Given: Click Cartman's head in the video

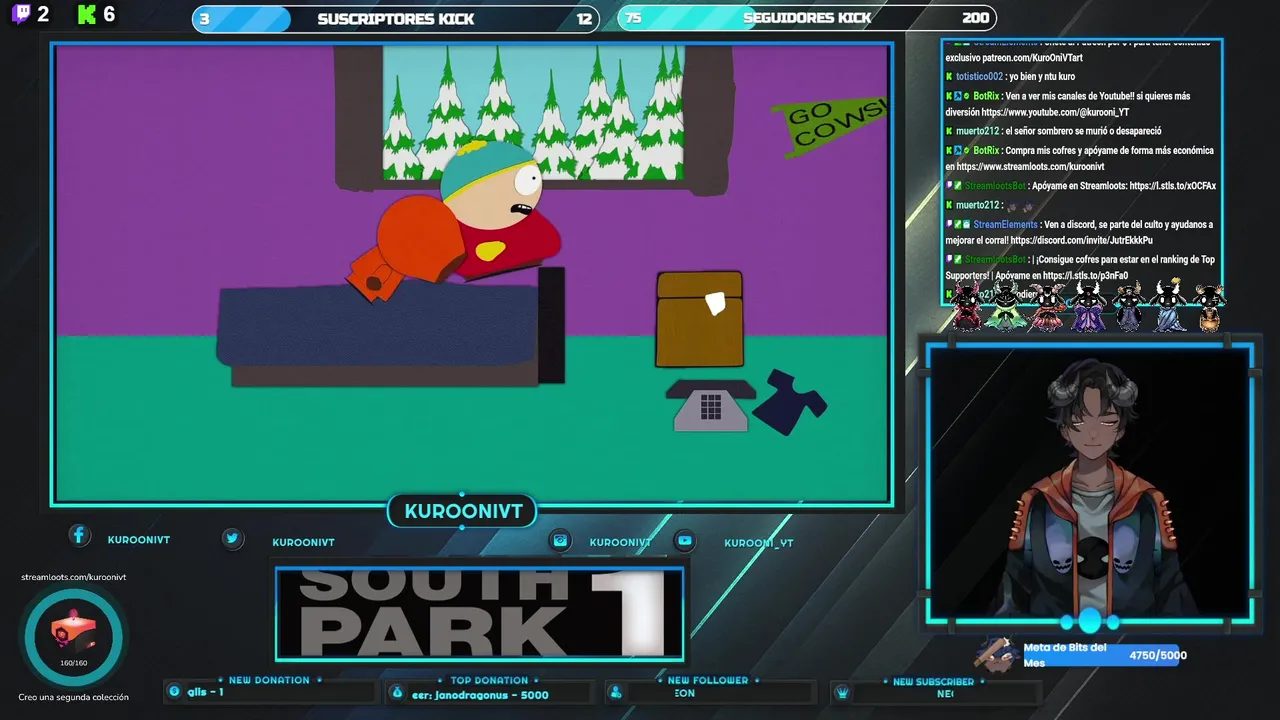Looking at the screenshot, I should (492, 185).
